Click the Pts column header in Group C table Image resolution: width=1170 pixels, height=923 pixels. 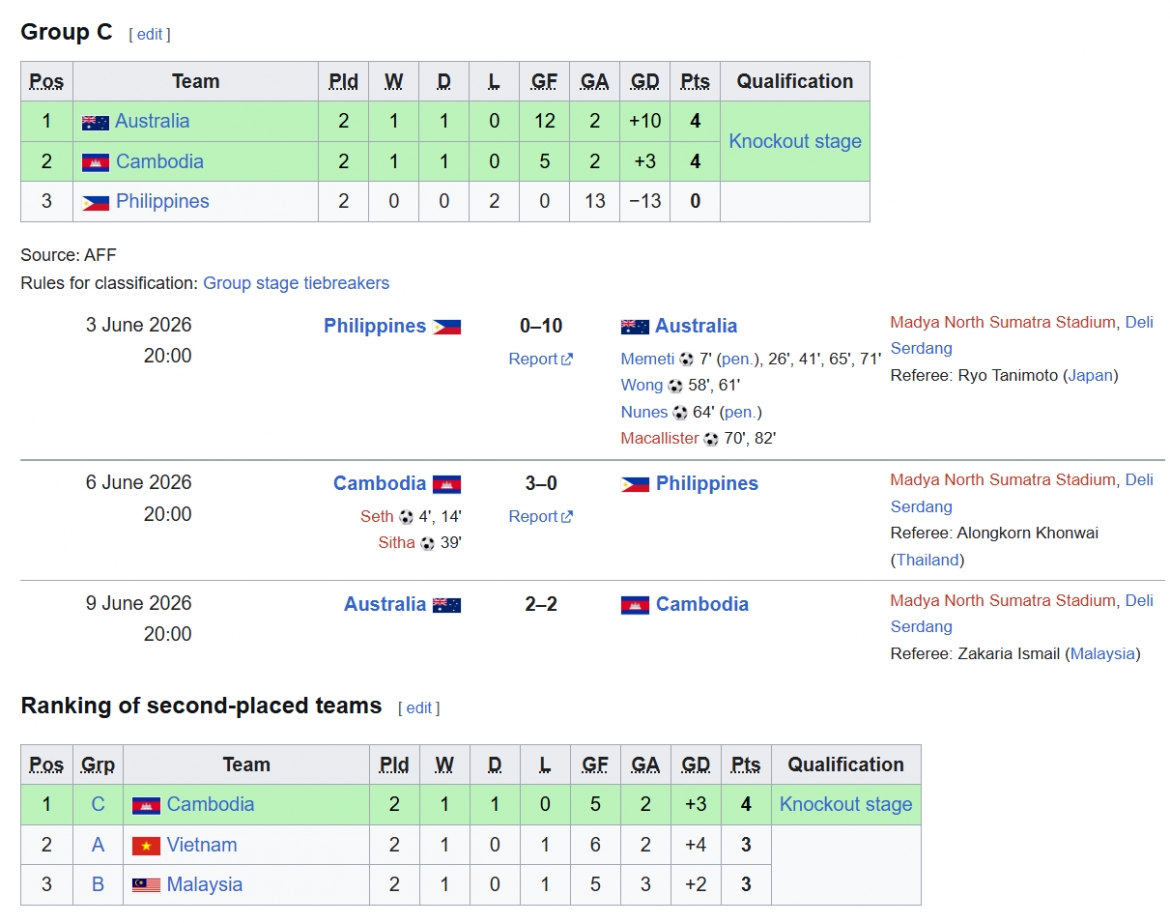coord(695,81)
